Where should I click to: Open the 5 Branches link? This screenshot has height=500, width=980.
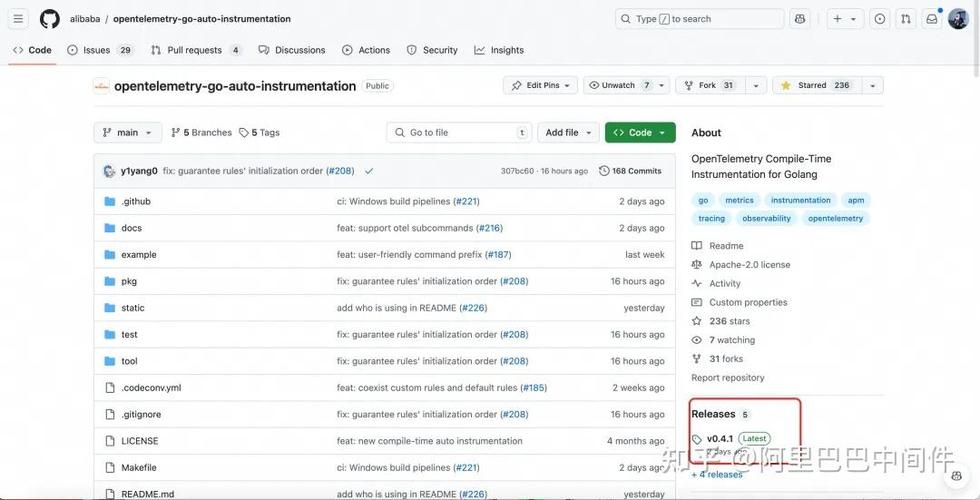(x=201, y=132)
